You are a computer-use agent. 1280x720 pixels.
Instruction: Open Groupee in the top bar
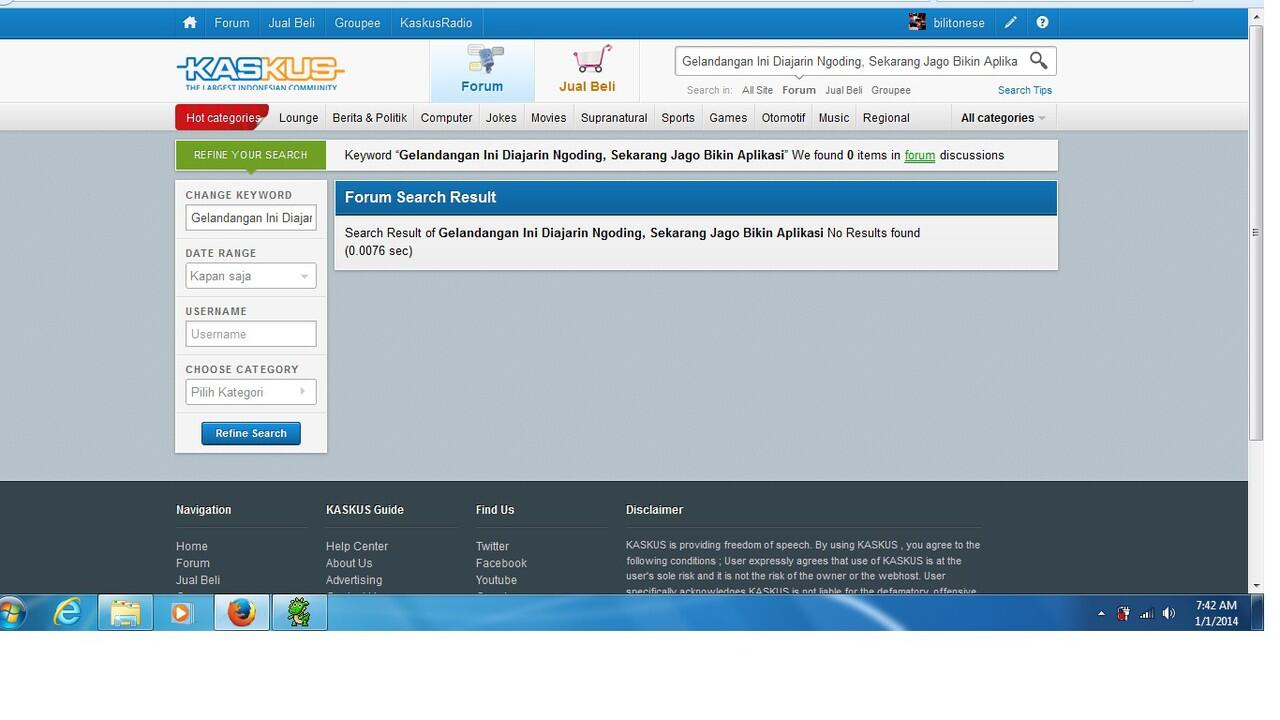tap(357, 22)
